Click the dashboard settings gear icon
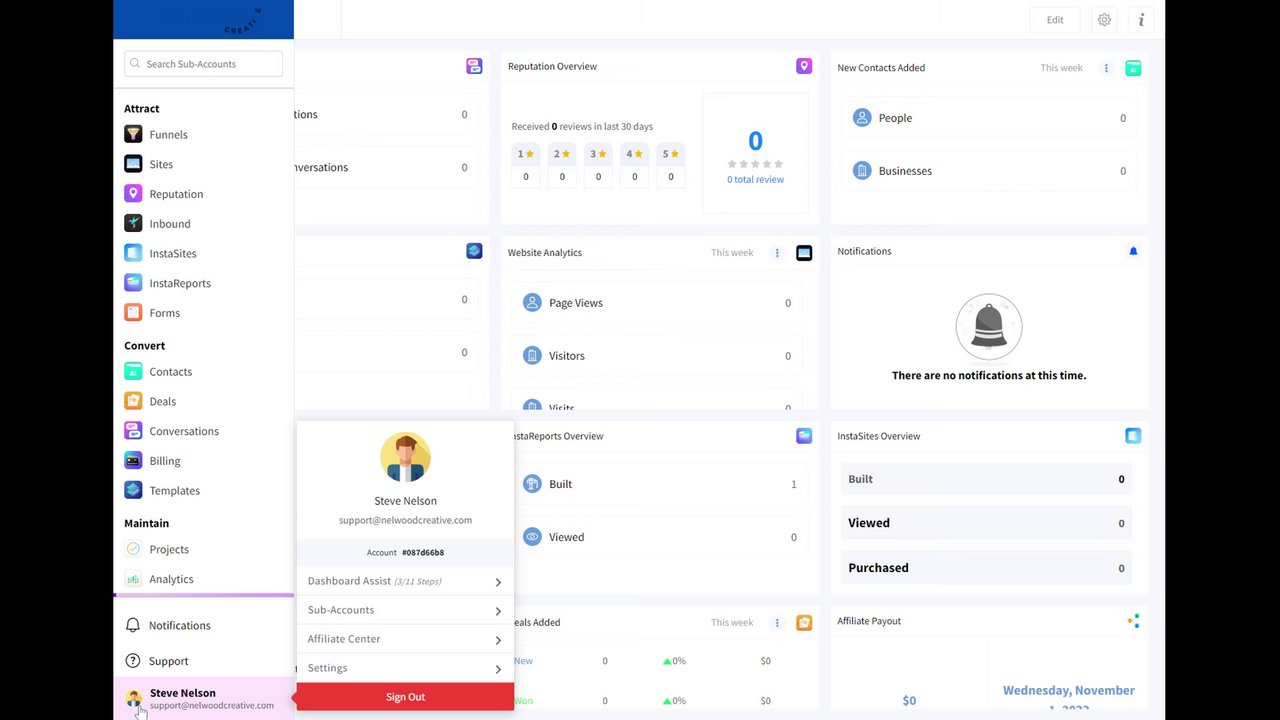Viewport: 1280px width, 720px height. 1104,19
